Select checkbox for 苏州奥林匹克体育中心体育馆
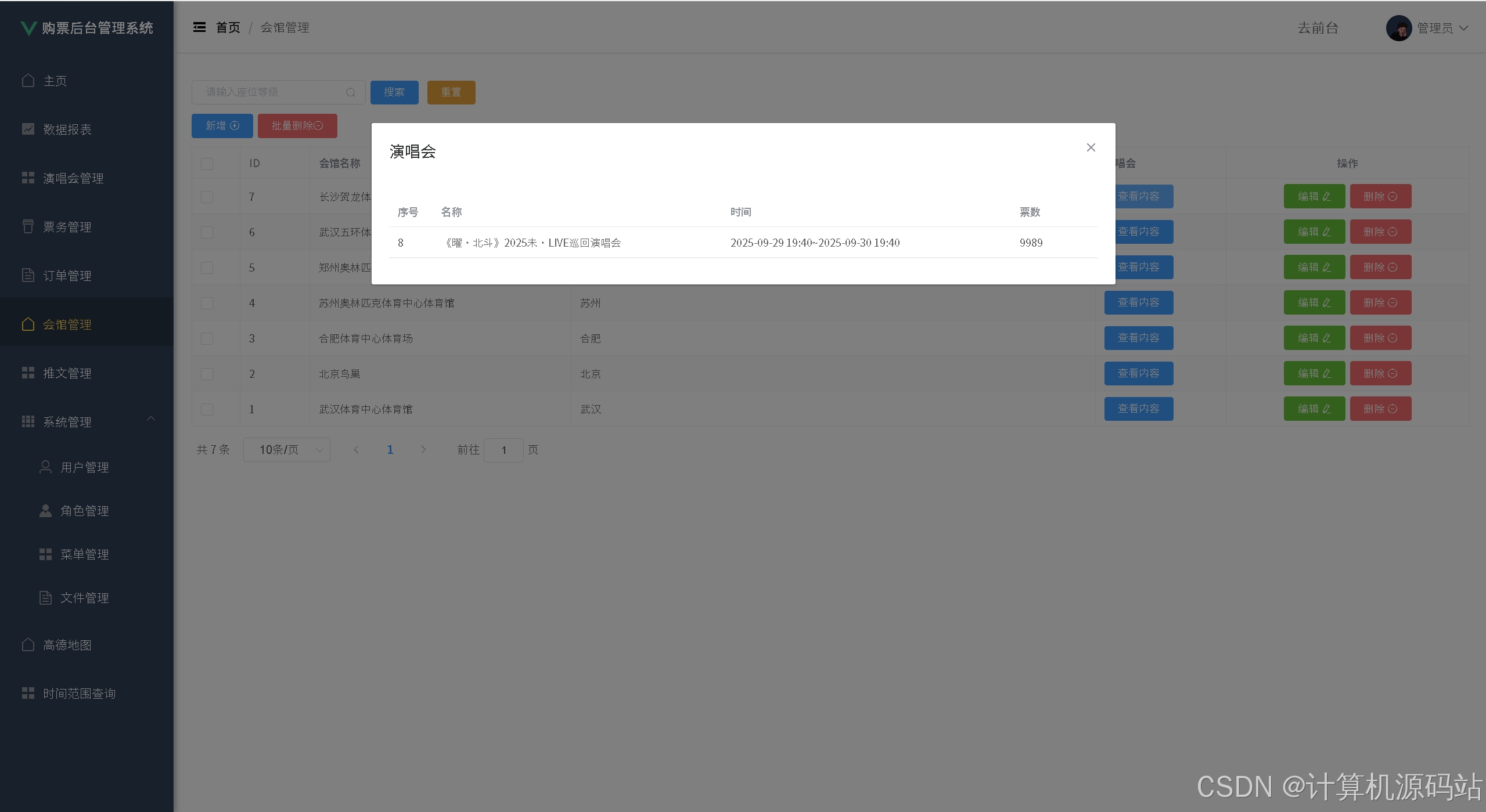Viewport: 1486px width, 812px height. (207, 303)
